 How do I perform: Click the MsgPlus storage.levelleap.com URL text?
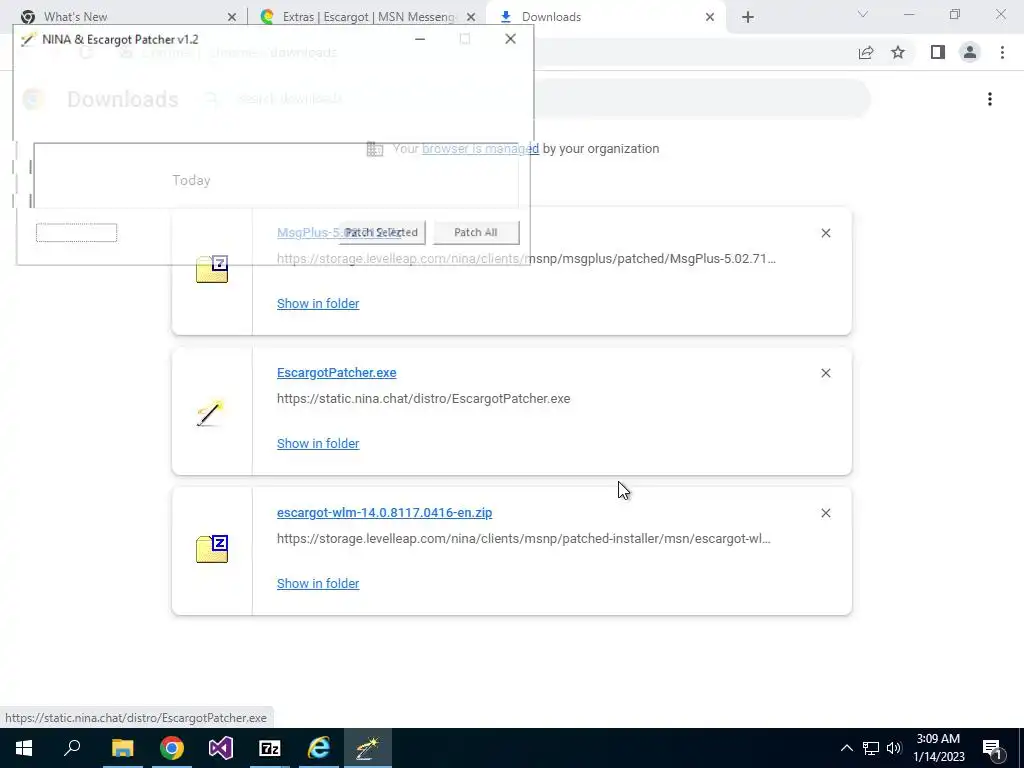526,259
